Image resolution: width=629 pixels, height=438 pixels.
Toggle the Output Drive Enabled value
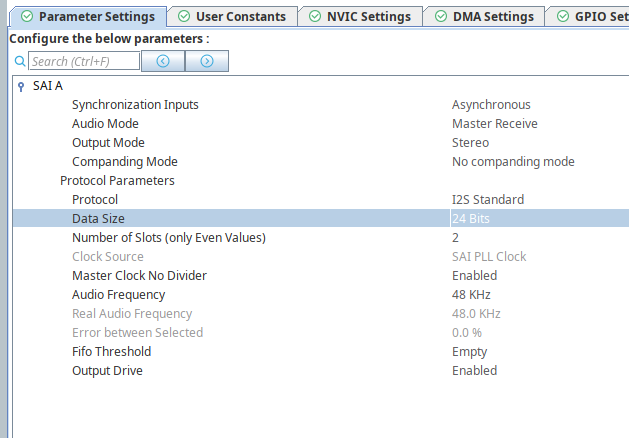tap(474, 370)
